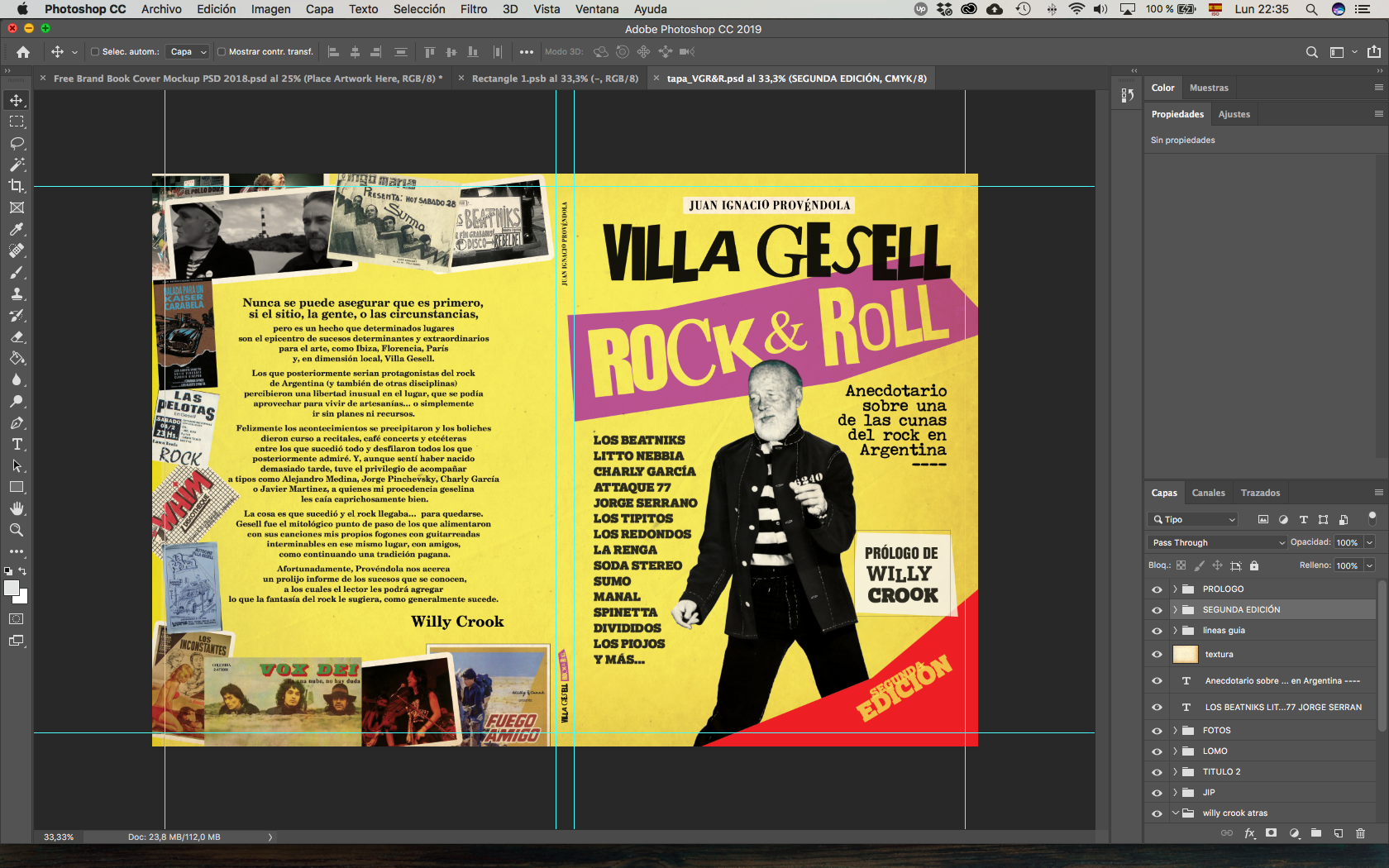Select the History Brush tool
The image size is (1389, 868).
pyautogui.click(x=17, y=315)
